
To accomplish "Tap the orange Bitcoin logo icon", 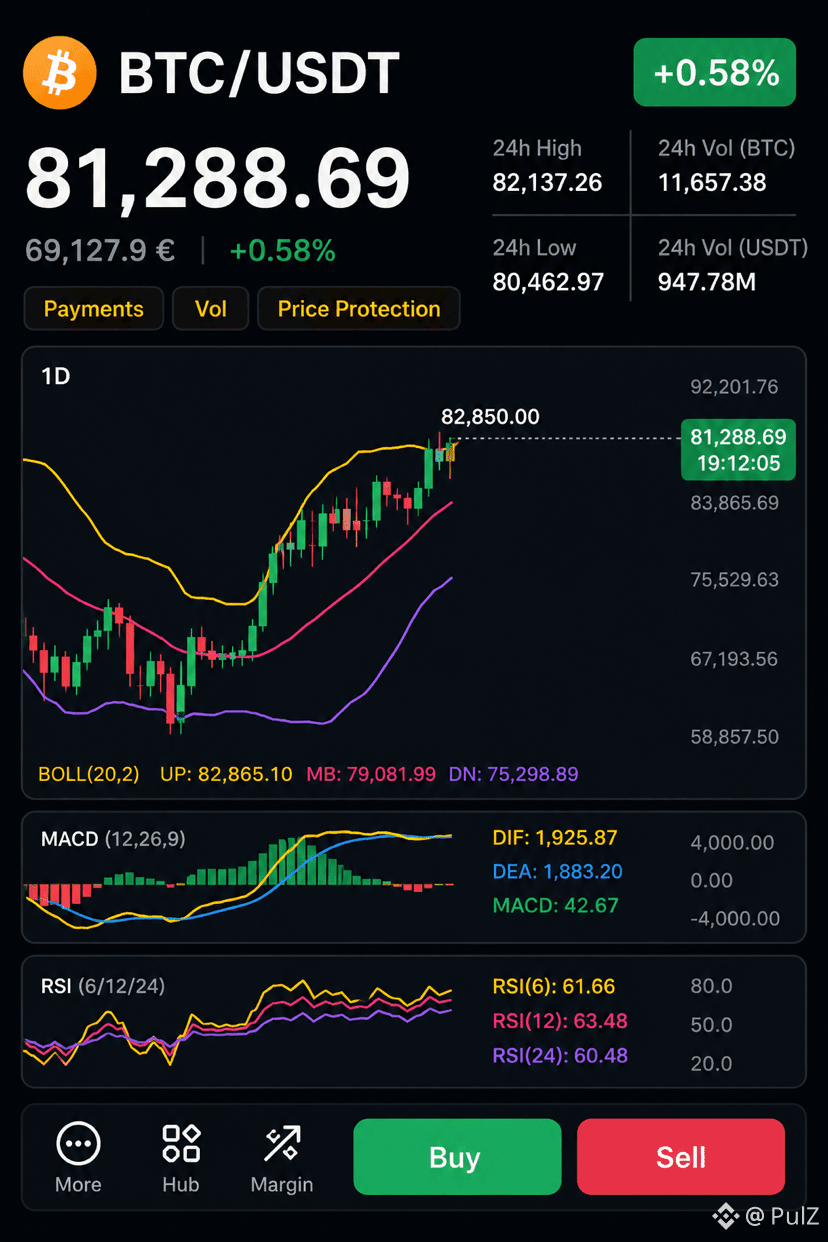I will click(x=60, y=73).
